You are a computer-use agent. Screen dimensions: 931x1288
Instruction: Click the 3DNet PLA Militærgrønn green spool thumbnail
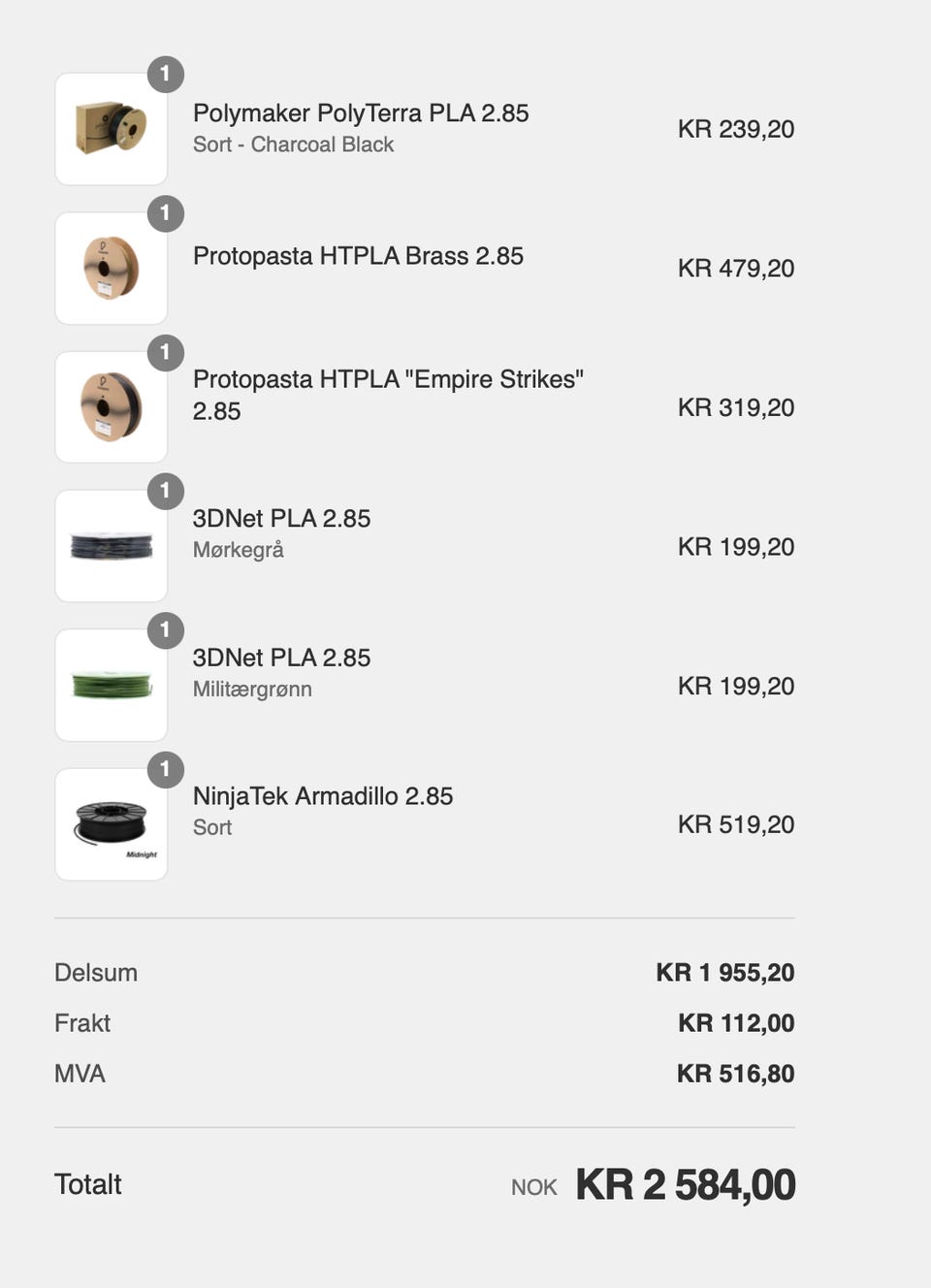point(111,686)
